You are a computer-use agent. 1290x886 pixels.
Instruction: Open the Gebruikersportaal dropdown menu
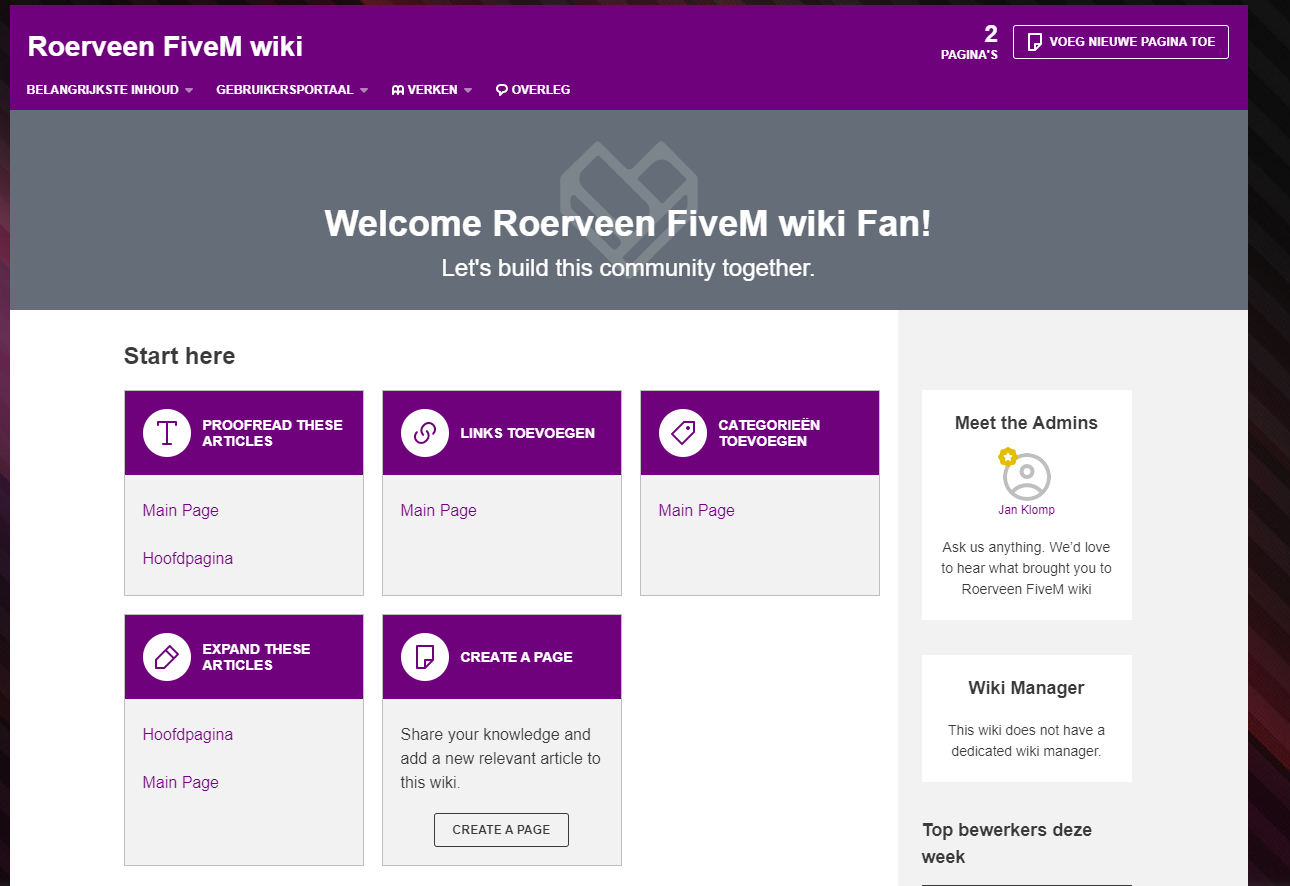(x=292, y=90)
